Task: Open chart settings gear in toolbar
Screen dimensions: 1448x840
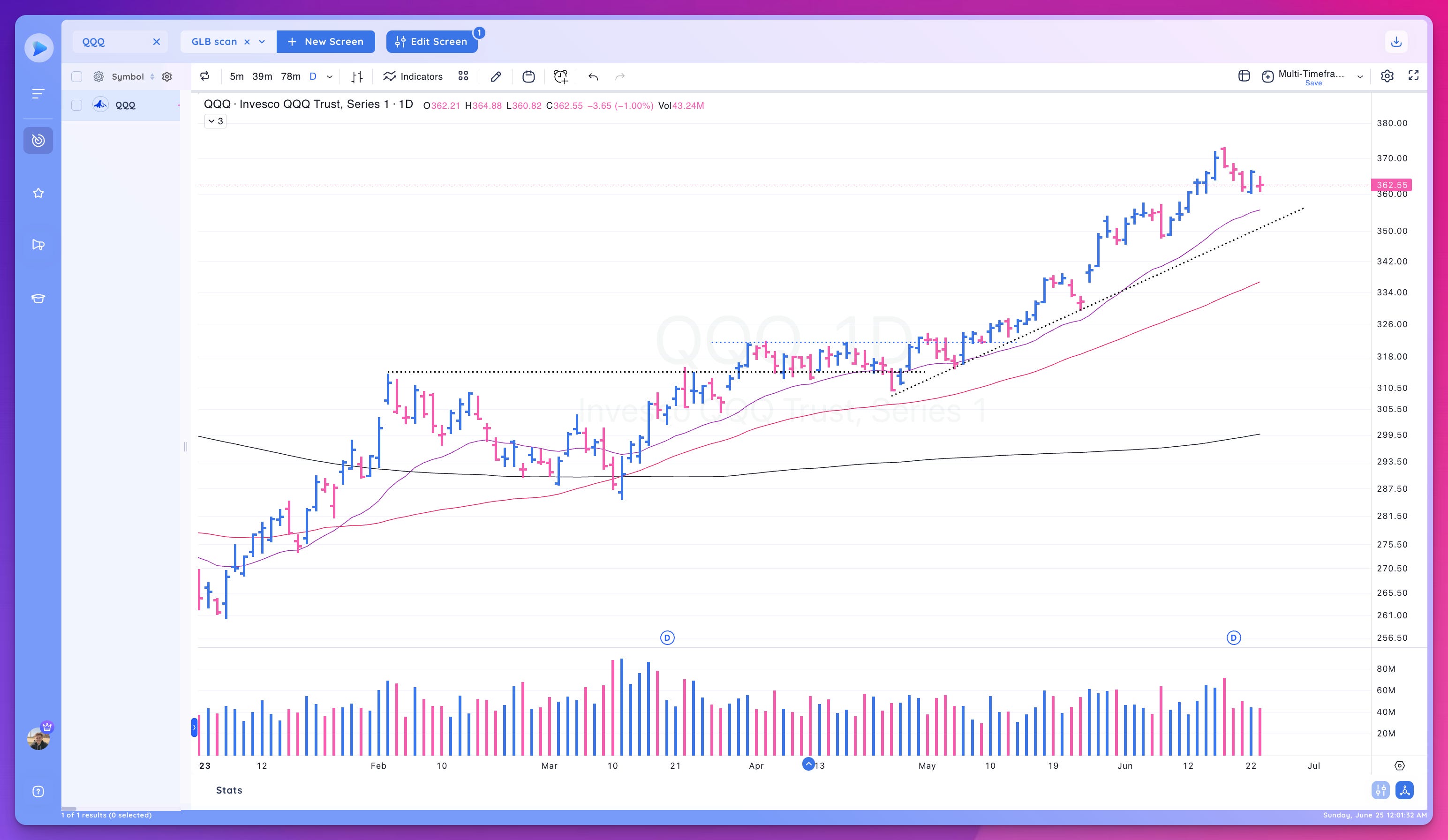Action: (1387, 76)
